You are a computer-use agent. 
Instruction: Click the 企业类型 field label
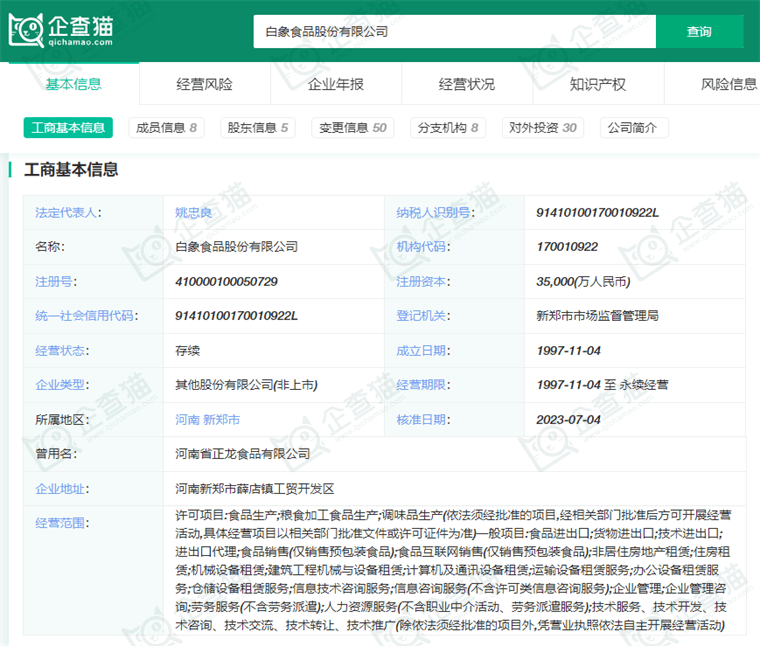pyautogui.click(x=62, y=385)
